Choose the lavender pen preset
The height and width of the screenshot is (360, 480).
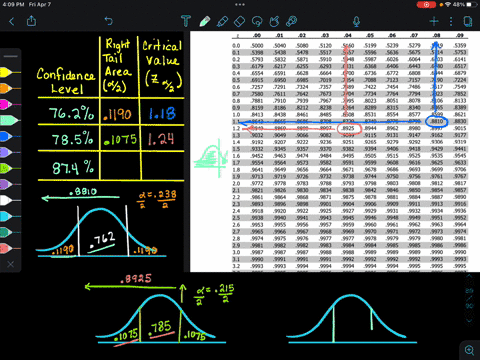click(9, 152)
